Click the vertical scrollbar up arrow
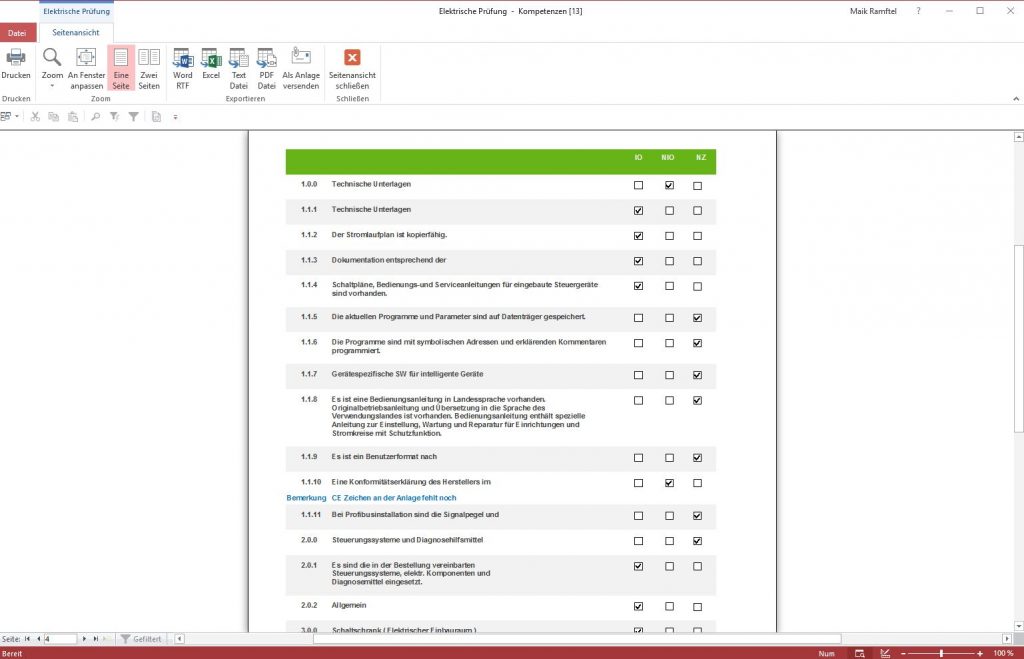 click(x=1018, y=137)
